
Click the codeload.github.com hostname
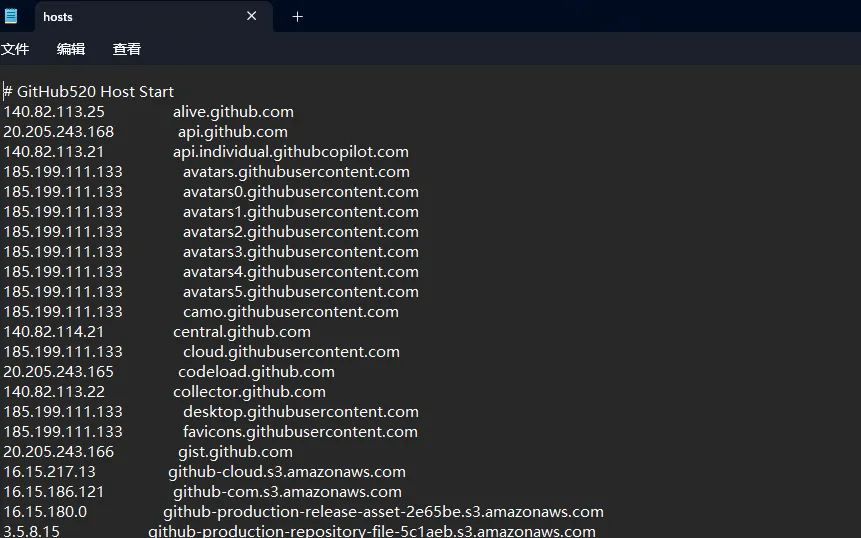coord(256,372)
